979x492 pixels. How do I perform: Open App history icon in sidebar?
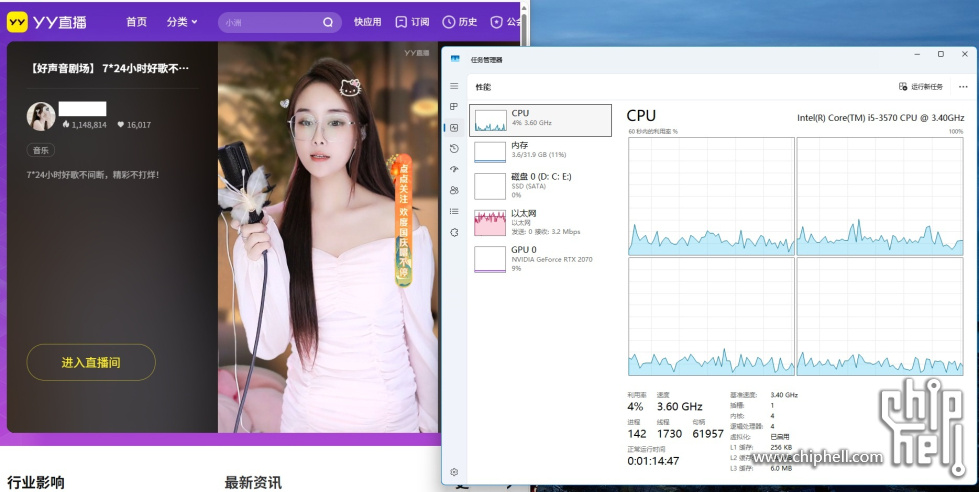coord(454,149)
